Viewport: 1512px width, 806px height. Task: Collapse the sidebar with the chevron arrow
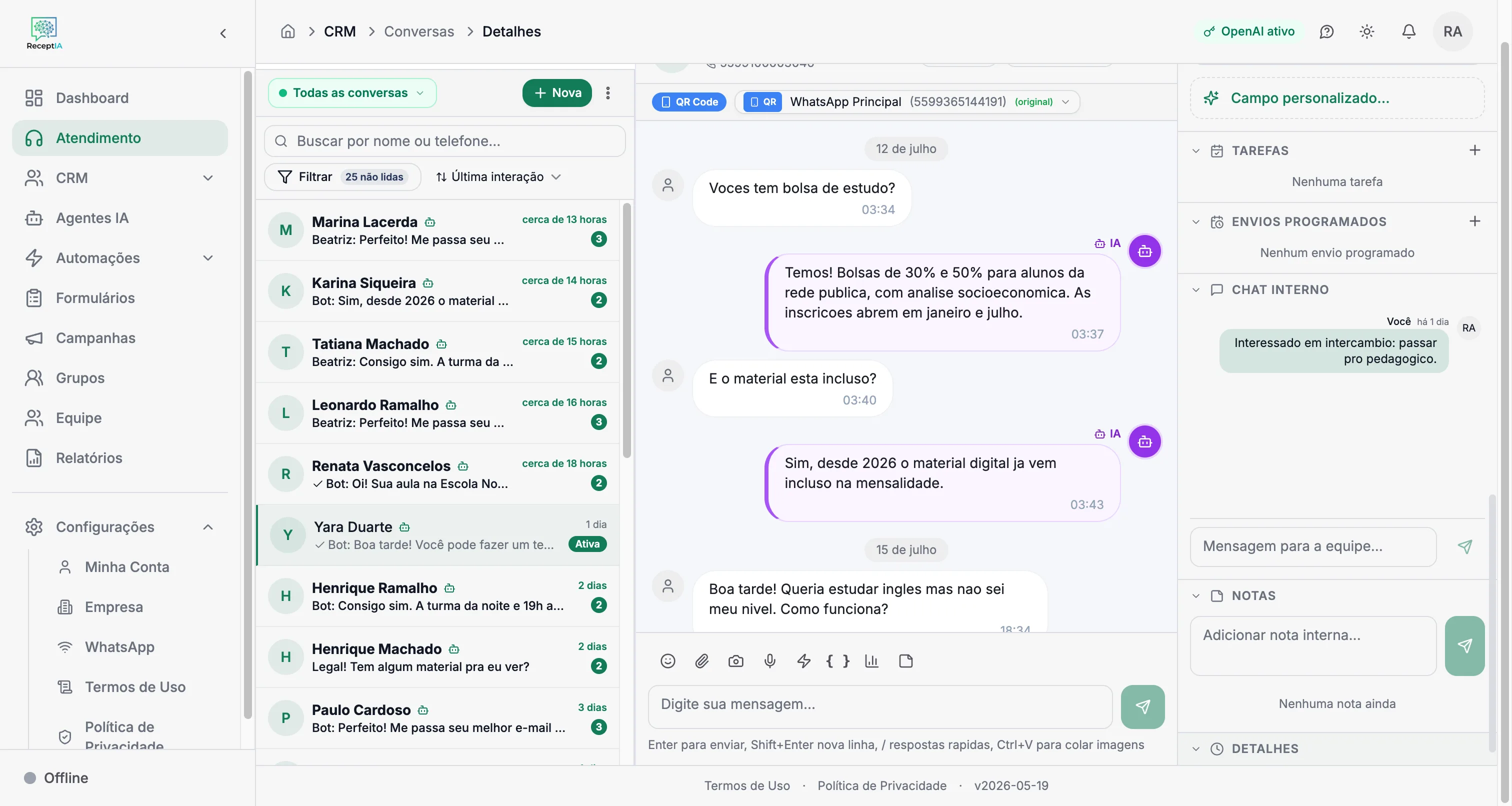223,33
